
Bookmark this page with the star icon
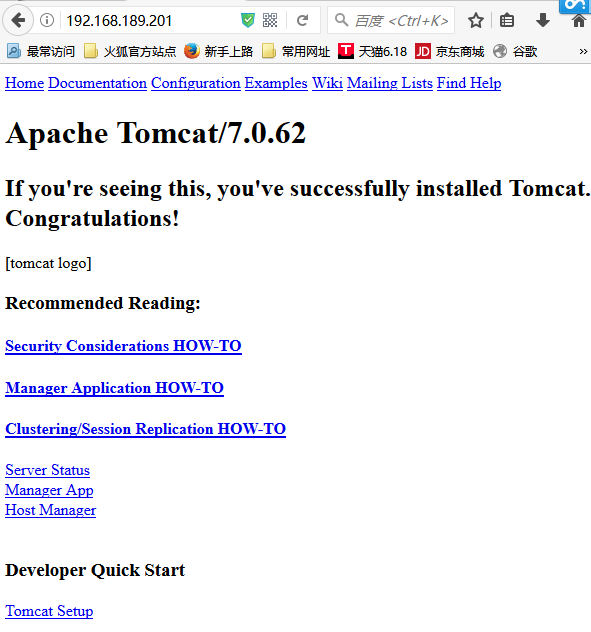(476, 20)
